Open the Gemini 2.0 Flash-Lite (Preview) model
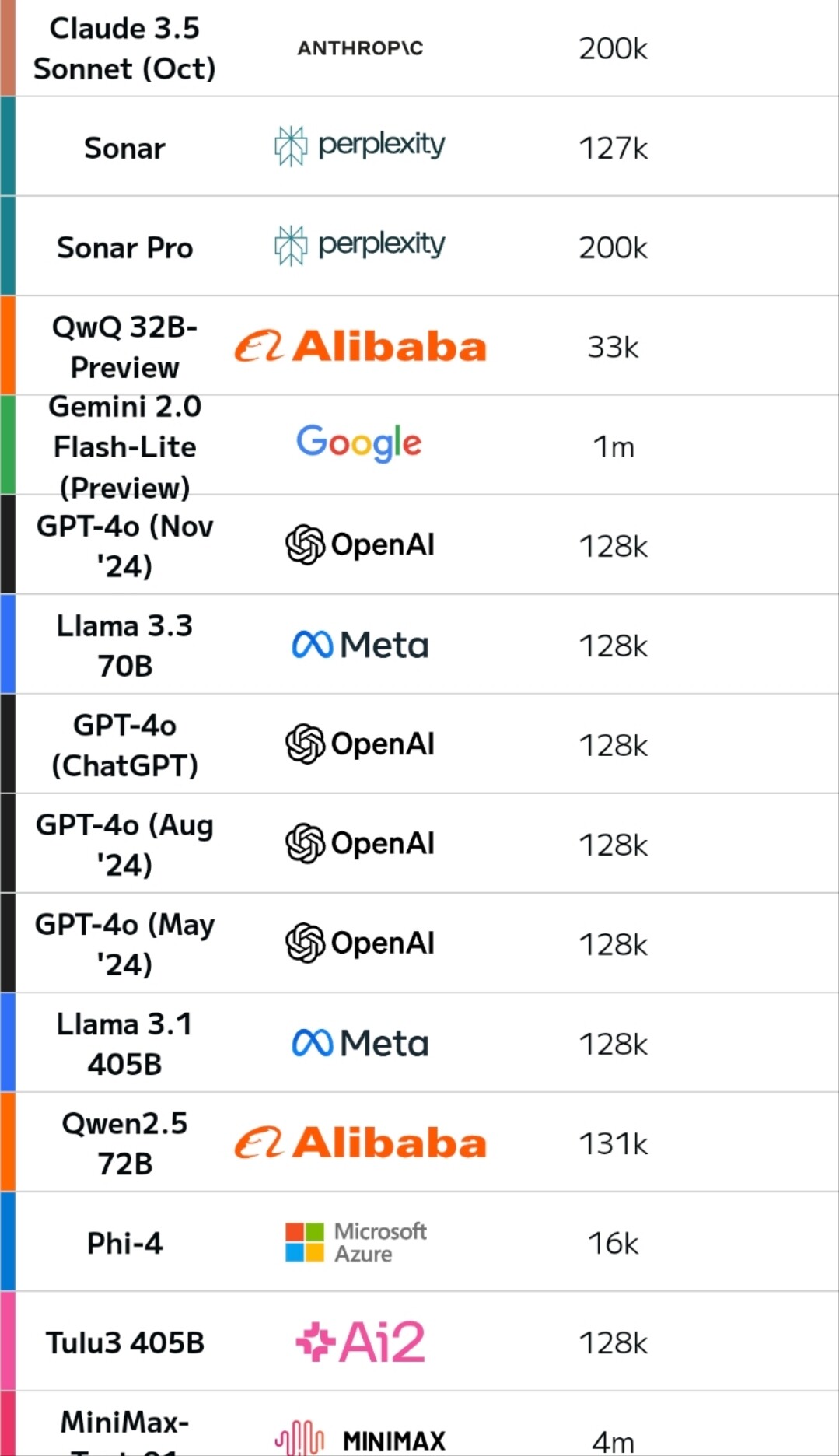 (124, 446)
